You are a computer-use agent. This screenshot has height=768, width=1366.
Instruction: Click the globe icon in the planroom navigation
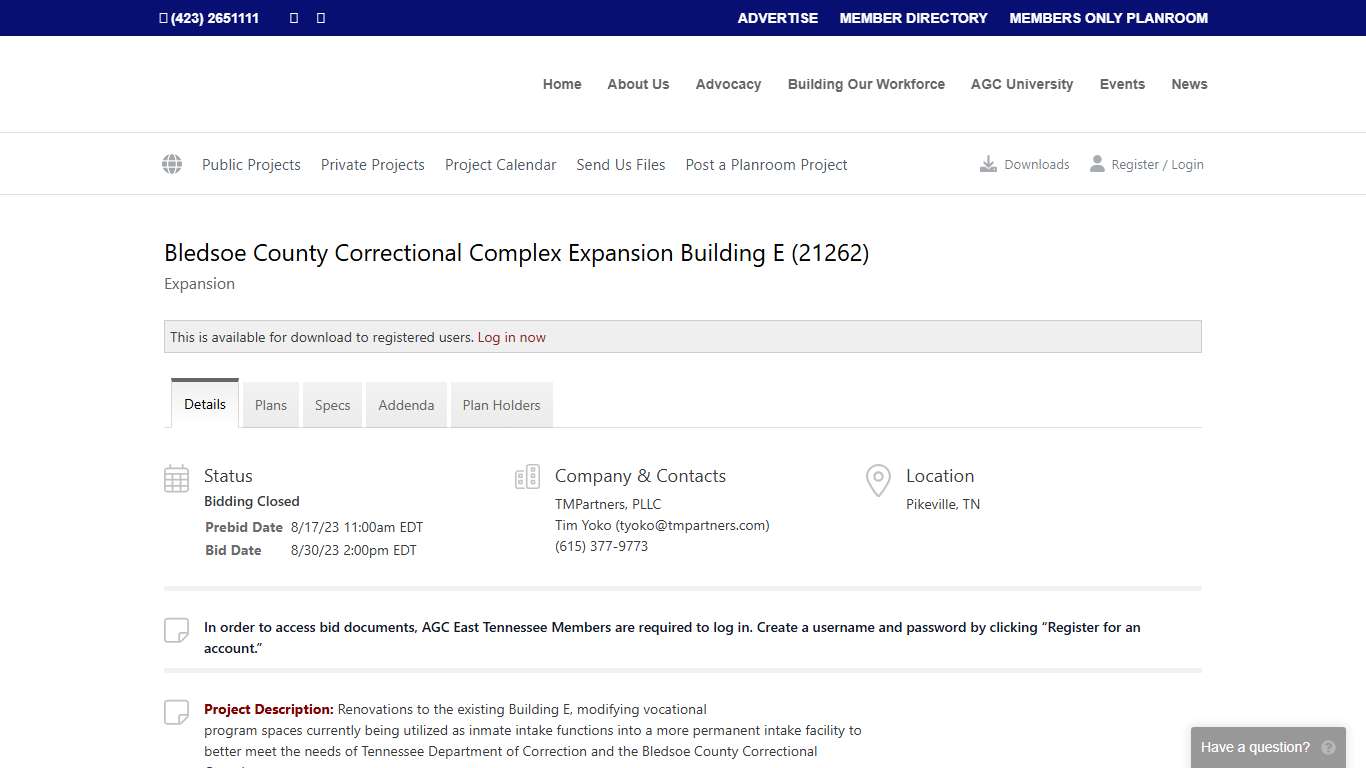click(x=171, y=163)
